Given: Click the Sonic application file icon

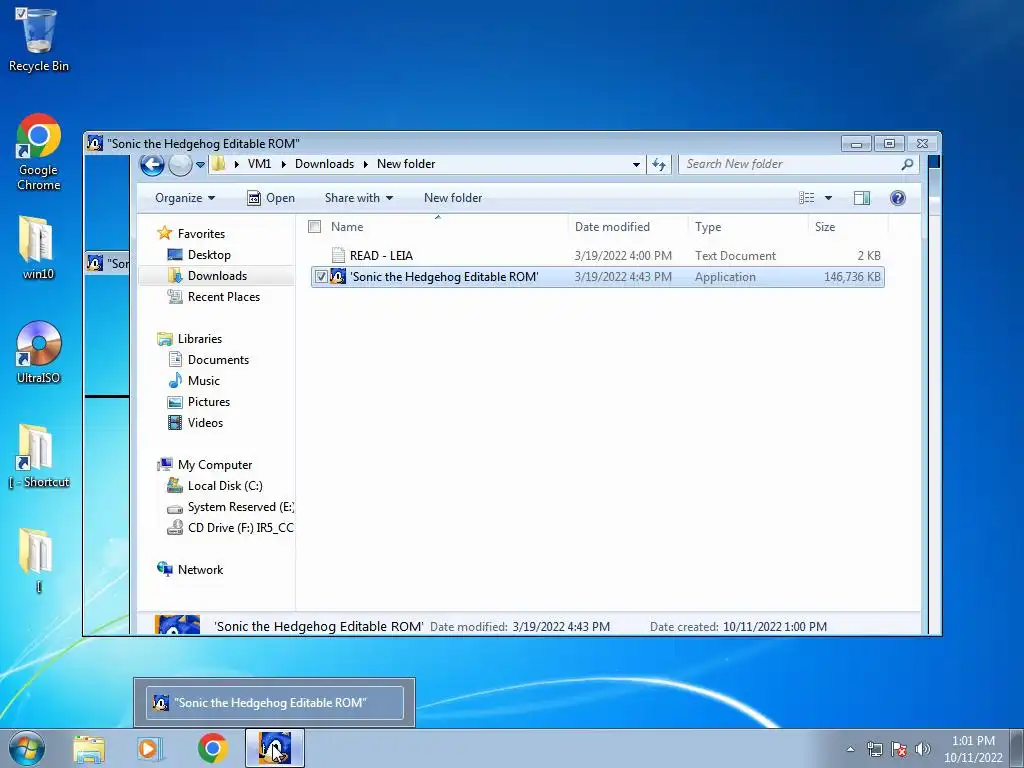Looking at the screenshot, I should (x=338, y=276).
